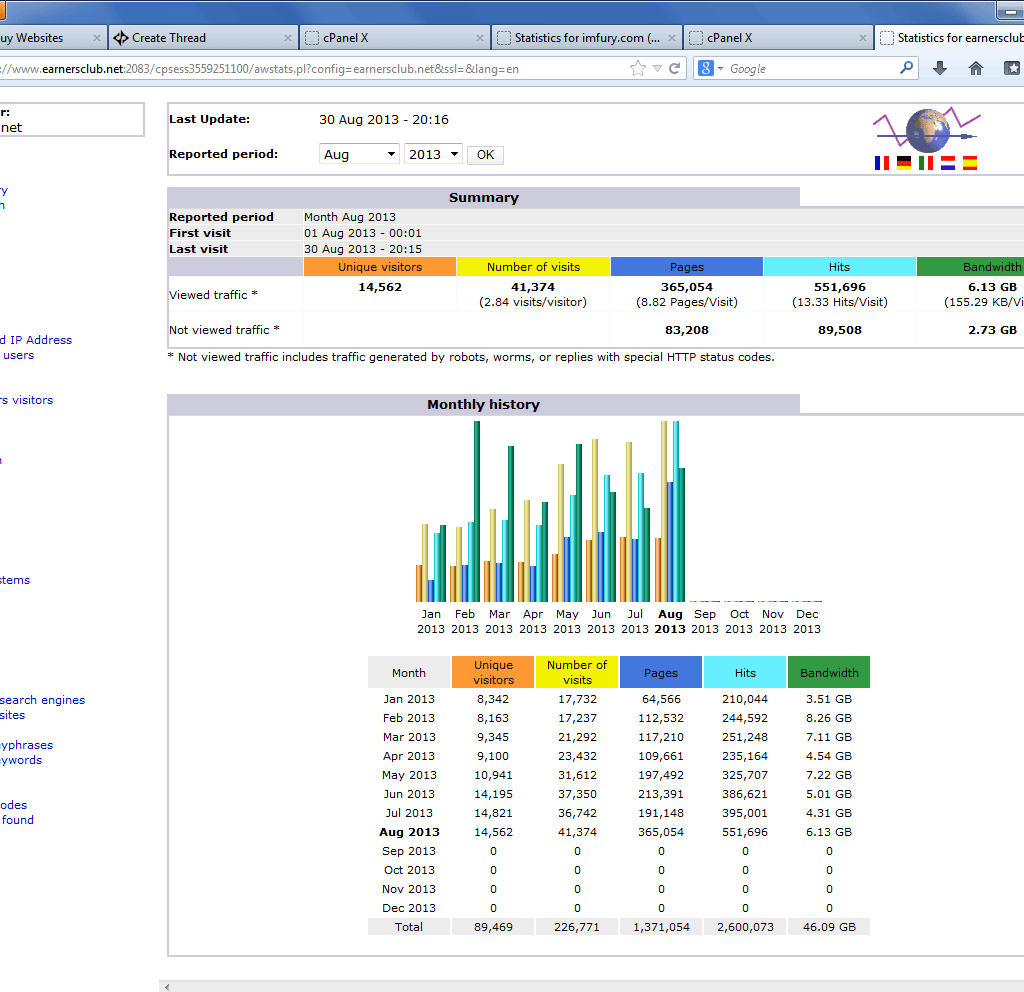The image size is (1024, 992).
Task: Click the AWStats globe logo
Action: 927,130
